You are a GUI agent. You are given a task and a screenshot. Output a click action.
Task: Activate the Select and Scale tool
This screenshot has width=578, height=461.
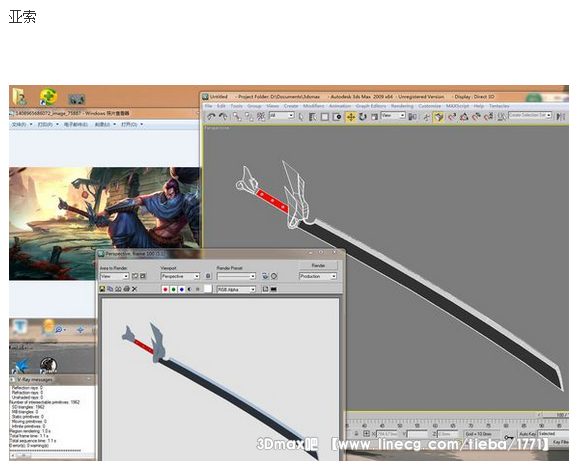pyautogui.click(x=374, y=117)
